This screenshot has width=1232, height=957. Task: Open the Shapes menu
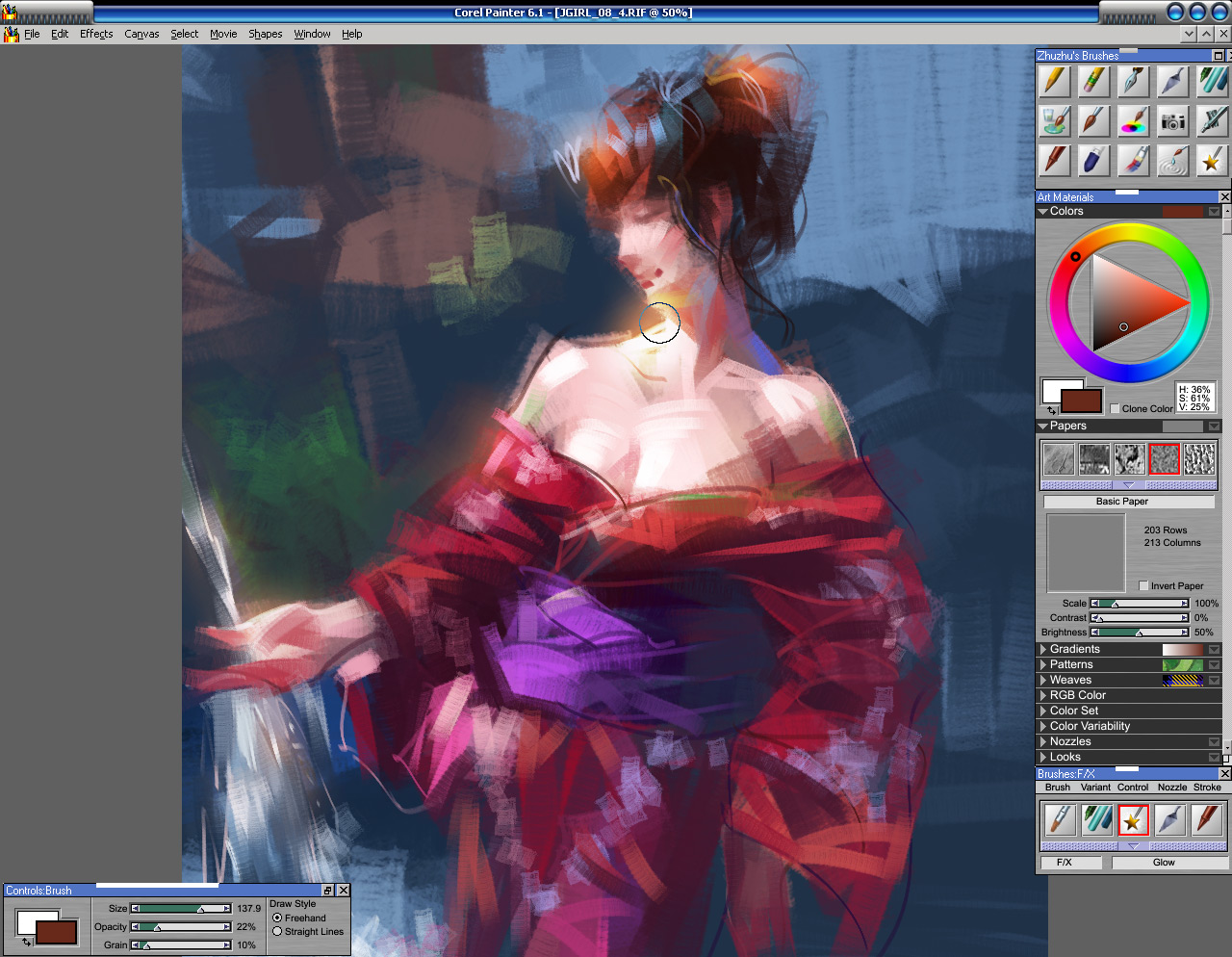point(266,34)
